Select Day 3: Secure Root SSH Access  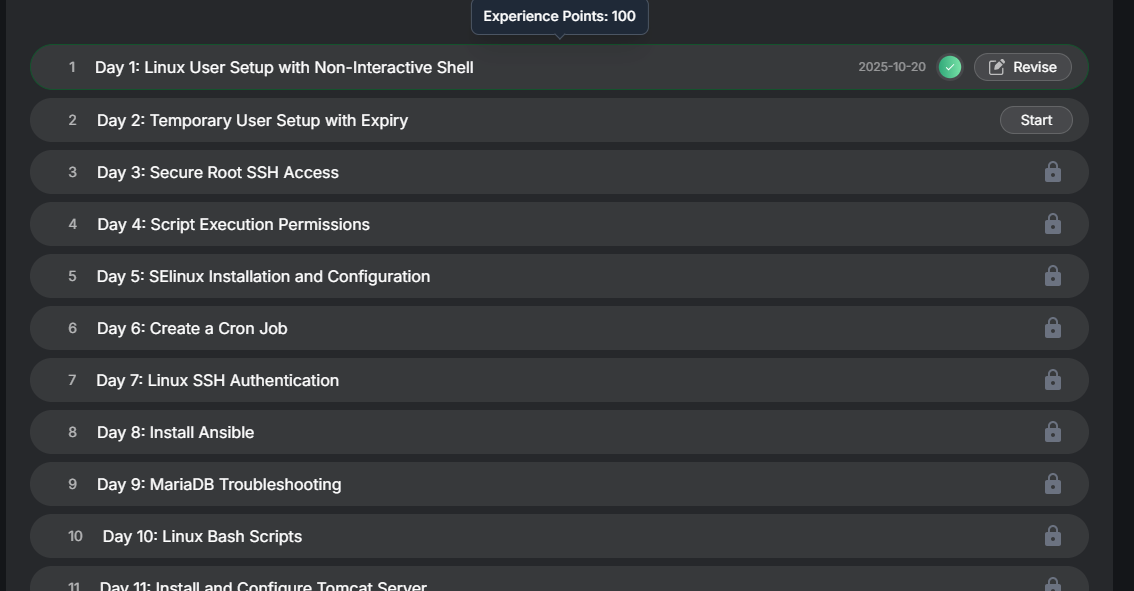218,172
